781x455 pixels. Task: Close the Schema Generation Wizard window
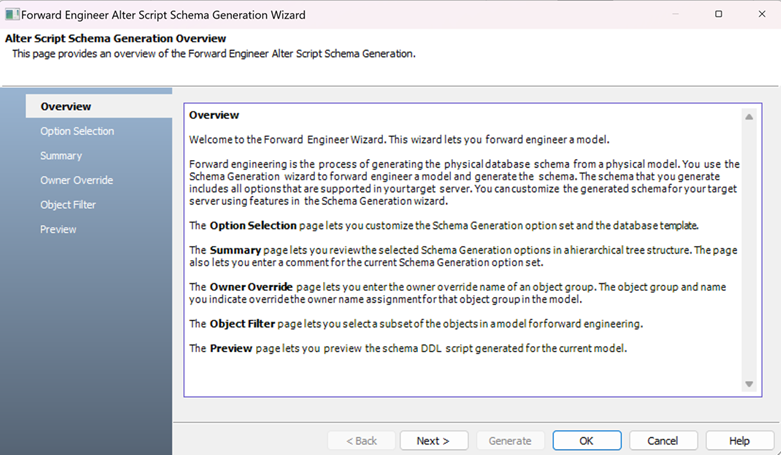tap(762, 14)
